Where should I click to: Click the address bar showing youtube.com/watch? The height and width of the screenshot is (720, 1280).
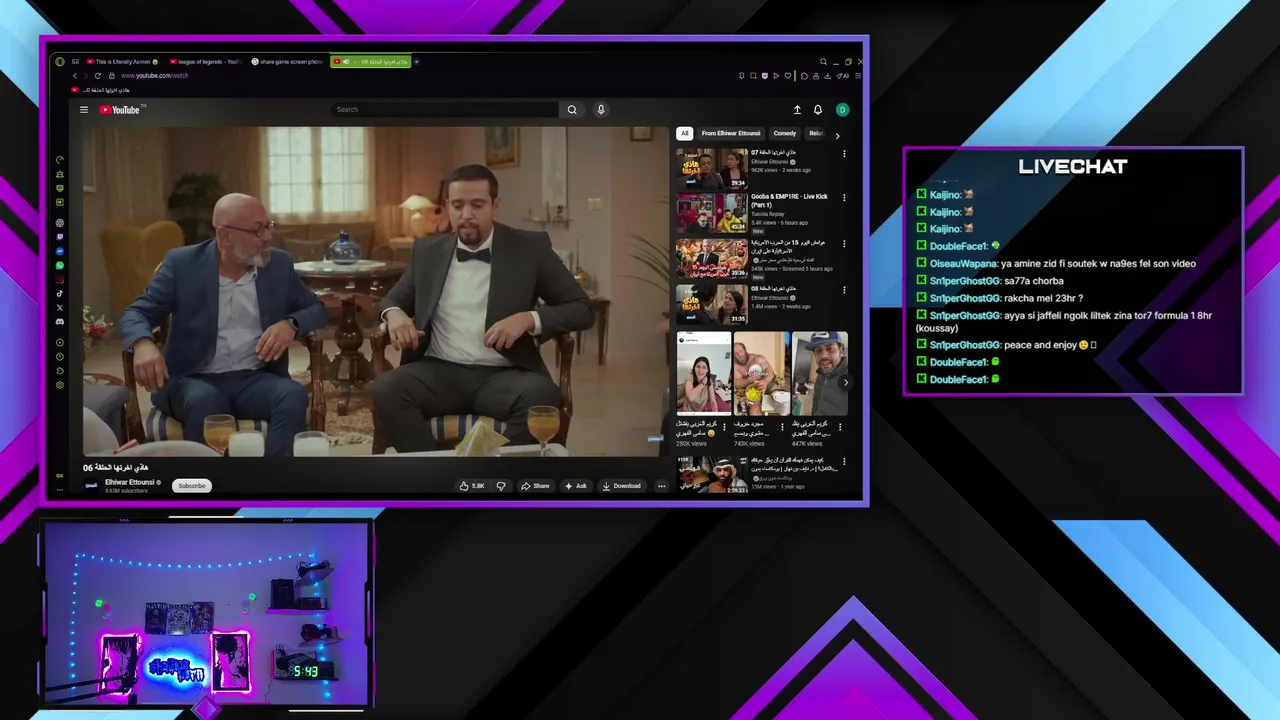pyautogui.click(x=154, y=76)
